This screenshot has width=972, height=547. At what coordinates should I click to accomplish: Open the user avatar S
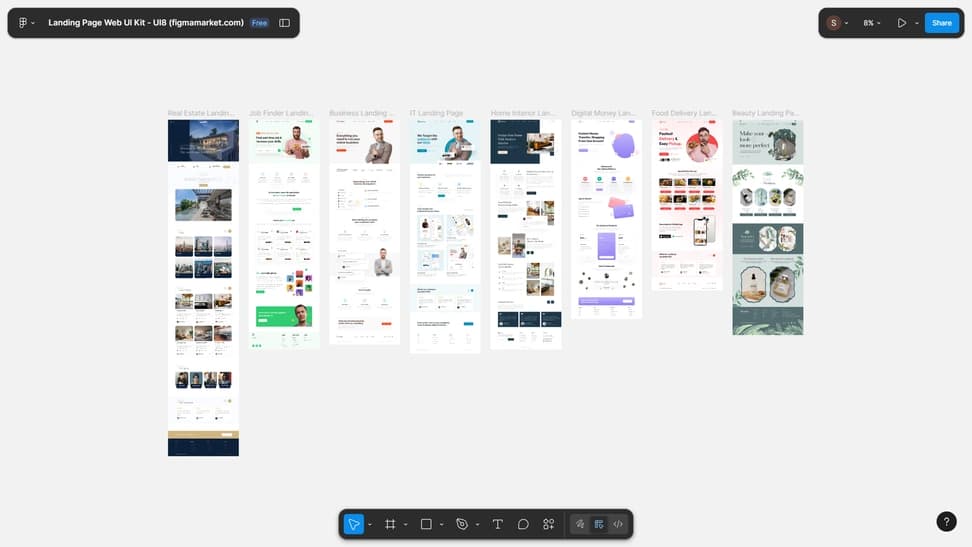[834, 23]
